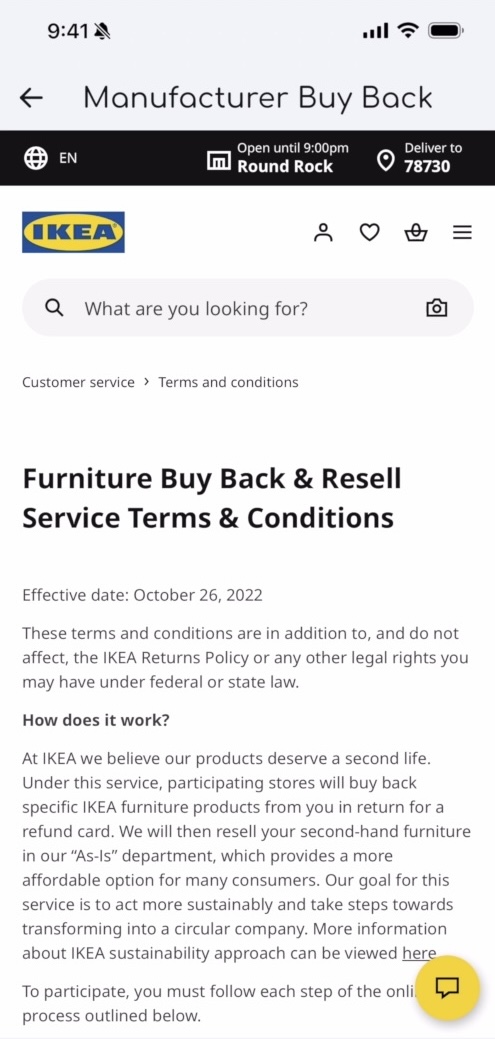Screen dimensions: 495x1039
Task: Tap the delivery location pin icon
Action: [385, 160]
